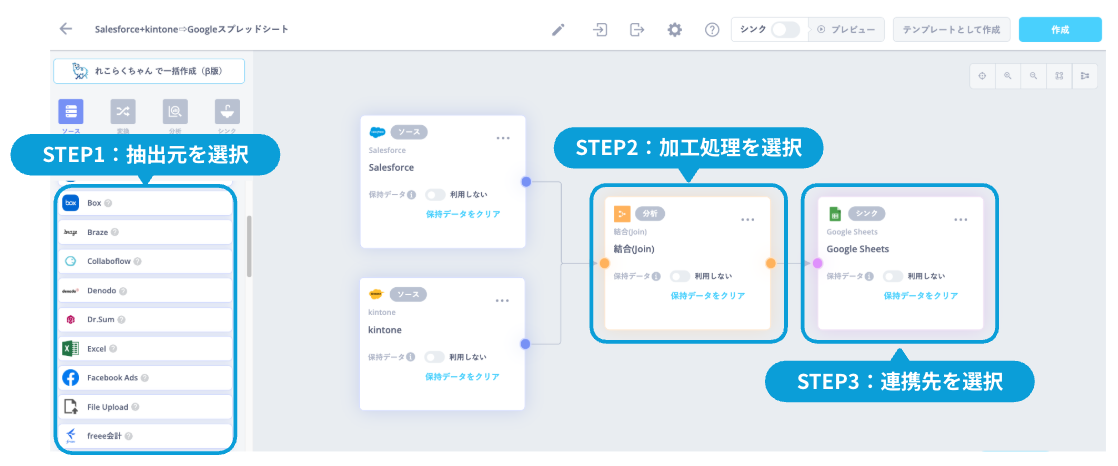This screenshot has width=1118, height=466.
Task: Open settings via the gear icon
Action: point(675,30)
